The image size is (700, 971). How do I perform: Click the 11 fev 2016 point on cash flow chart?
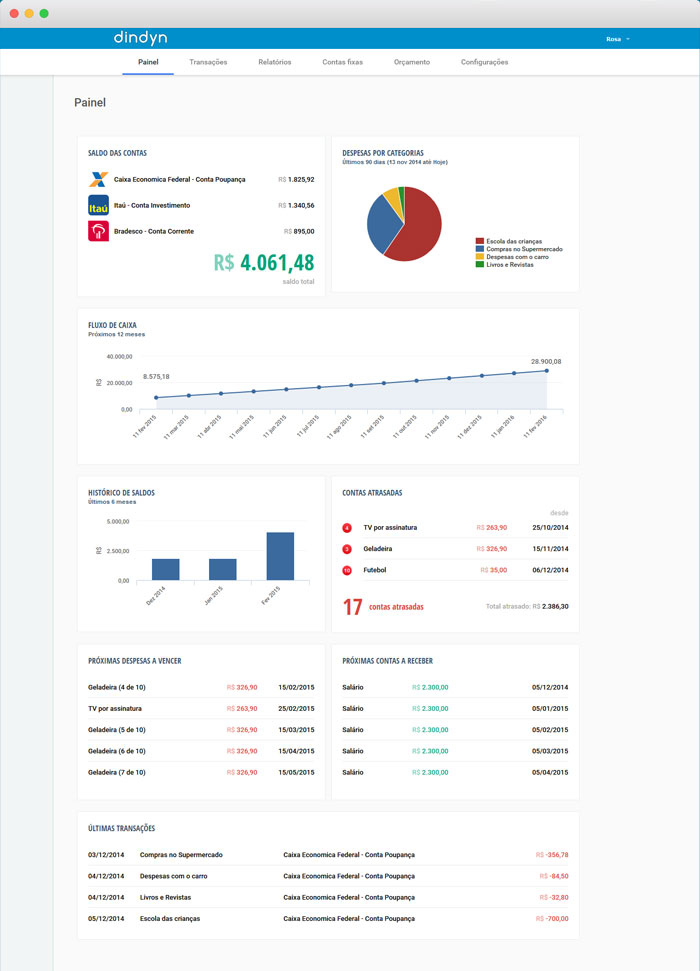(x=546, y=371)
